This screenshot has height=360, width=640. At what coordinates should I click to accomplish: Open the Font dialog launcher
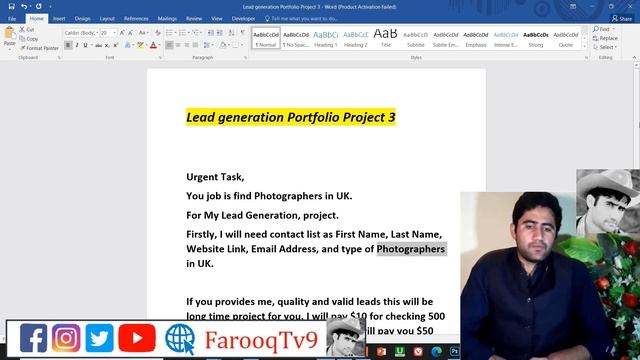pos(160,58)
